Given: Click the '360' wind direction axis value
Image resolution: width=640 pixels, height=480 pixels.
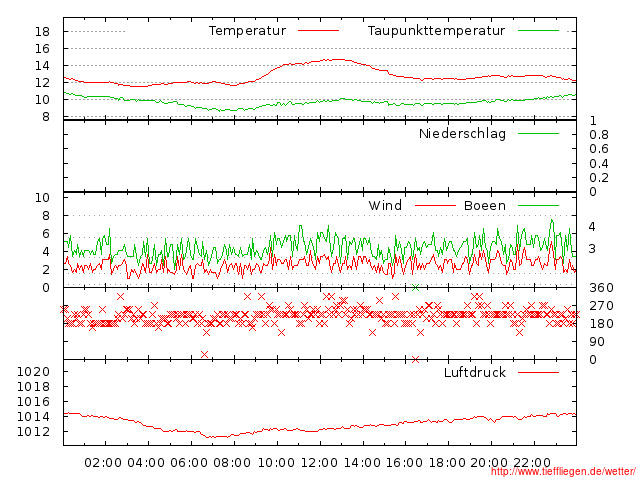Looking at the screenshot, I should 601,288.
